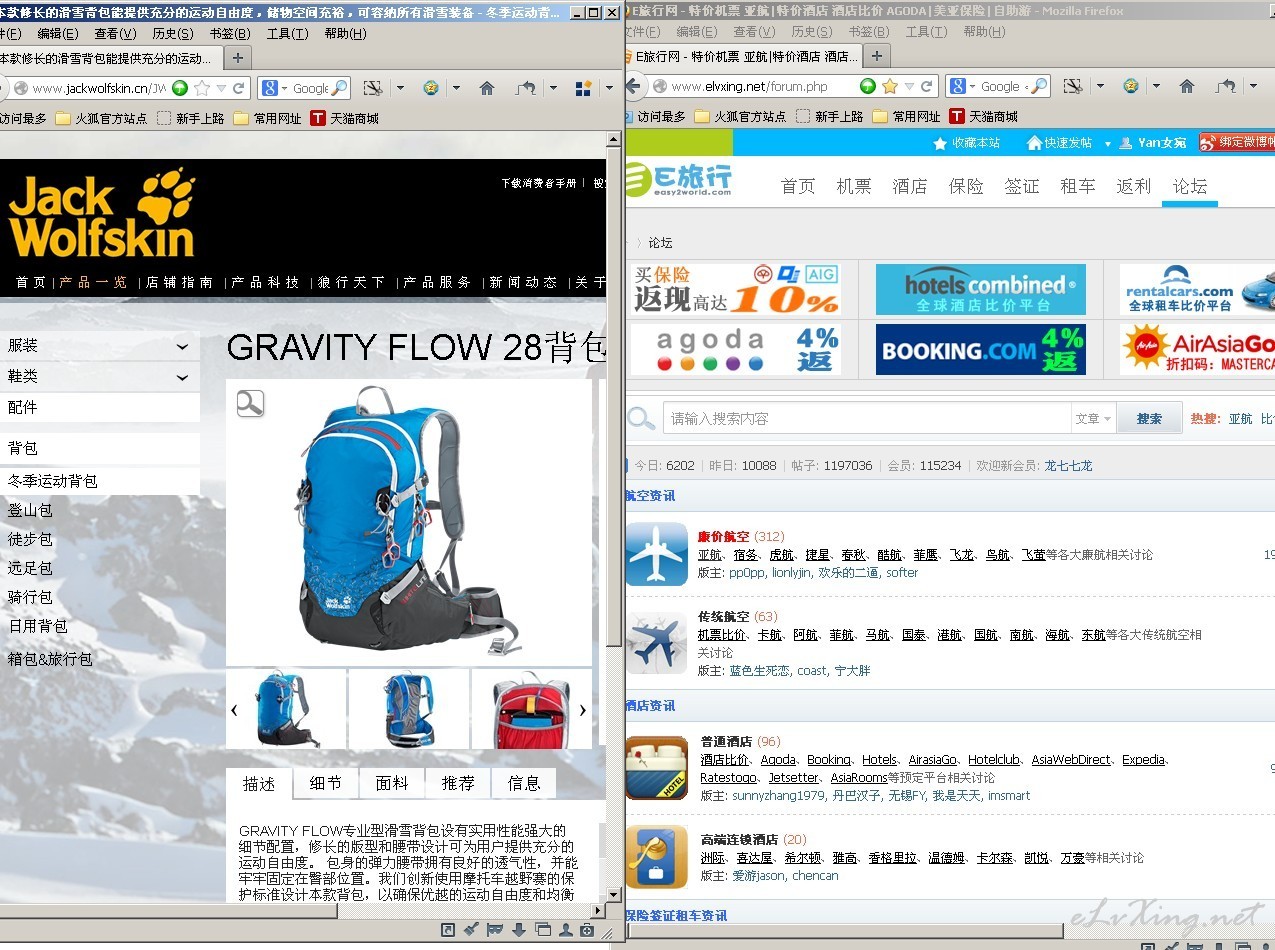Click the 快速发帖 link
The width and height of the screenshot is (1275, 950).
tap(1059, 143)
